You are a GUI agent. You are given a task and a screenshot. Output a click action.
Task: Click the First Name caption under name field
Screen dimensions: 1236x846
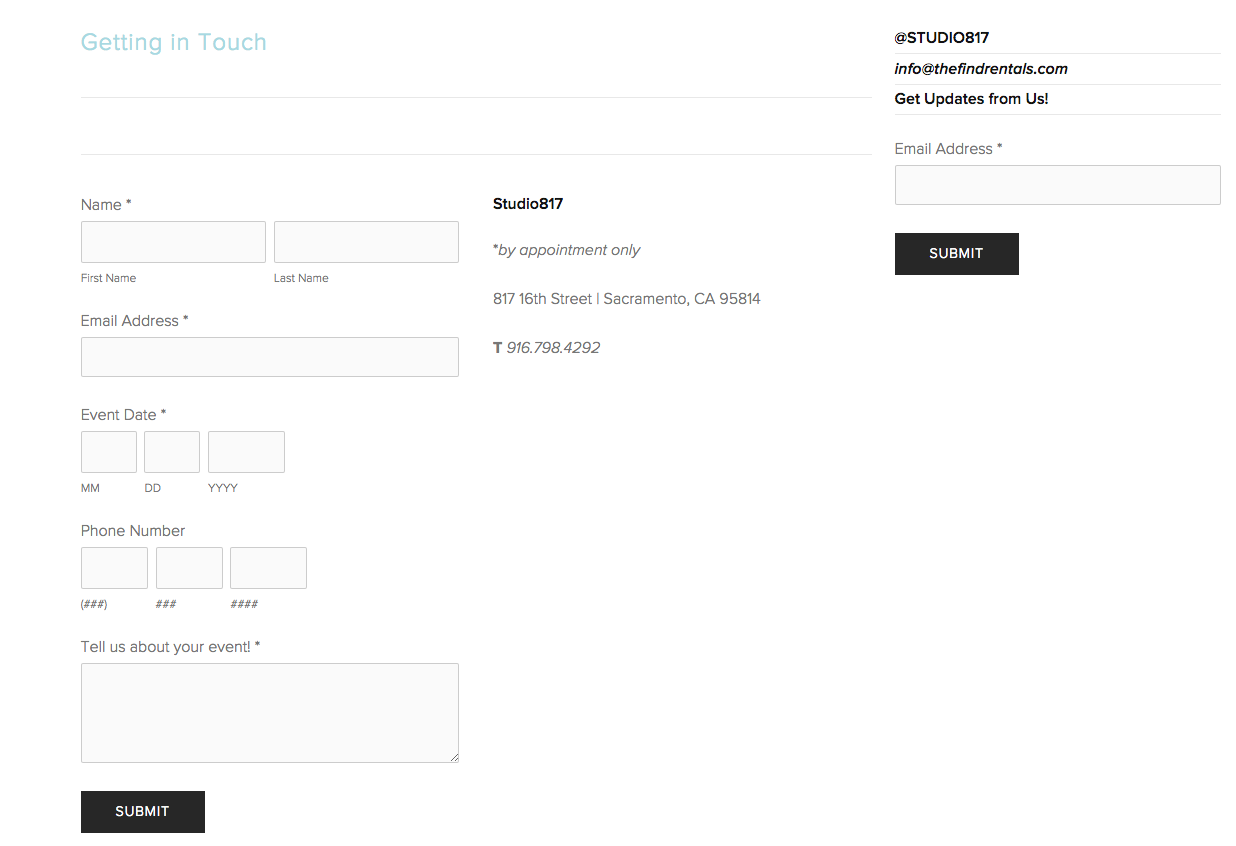pyautogui.click(x=108, y=278)
